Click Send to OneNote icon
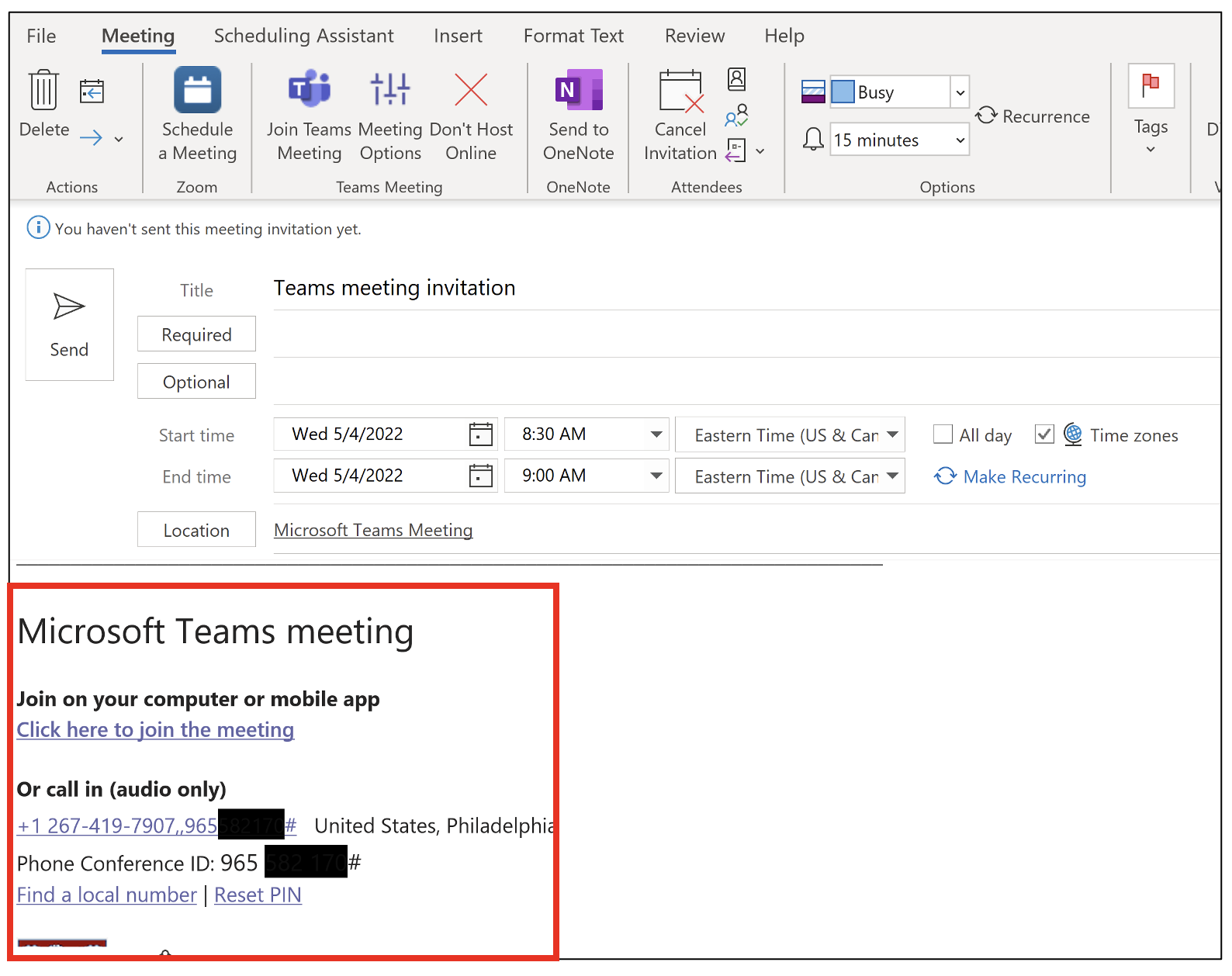The width and height of the screenshot is (1232, 976). (x=579, y=89)
